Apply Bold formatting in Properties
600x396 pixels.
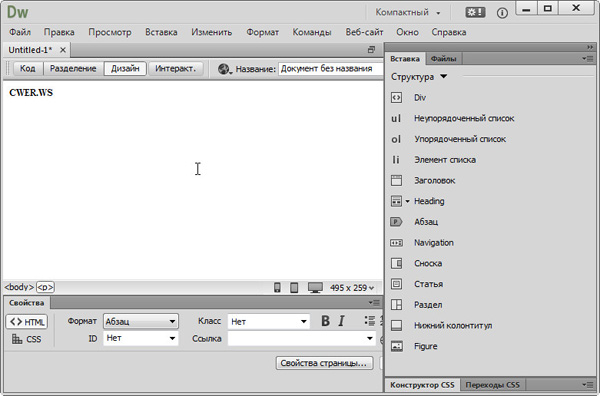[x=325, y=321]
